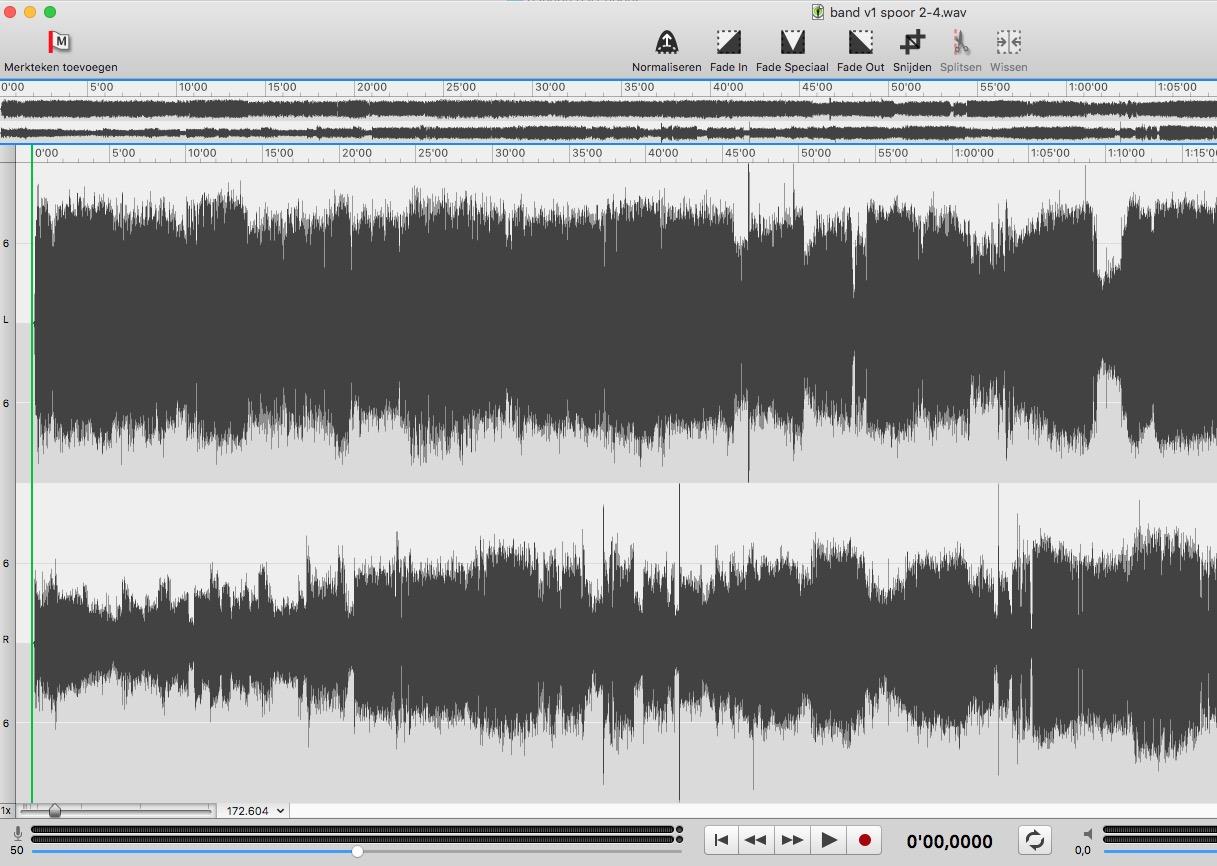Click the speaker volume icon
Image resolution: width=1217 pixels, height=866 pixels.
[x=1089, y=834]
